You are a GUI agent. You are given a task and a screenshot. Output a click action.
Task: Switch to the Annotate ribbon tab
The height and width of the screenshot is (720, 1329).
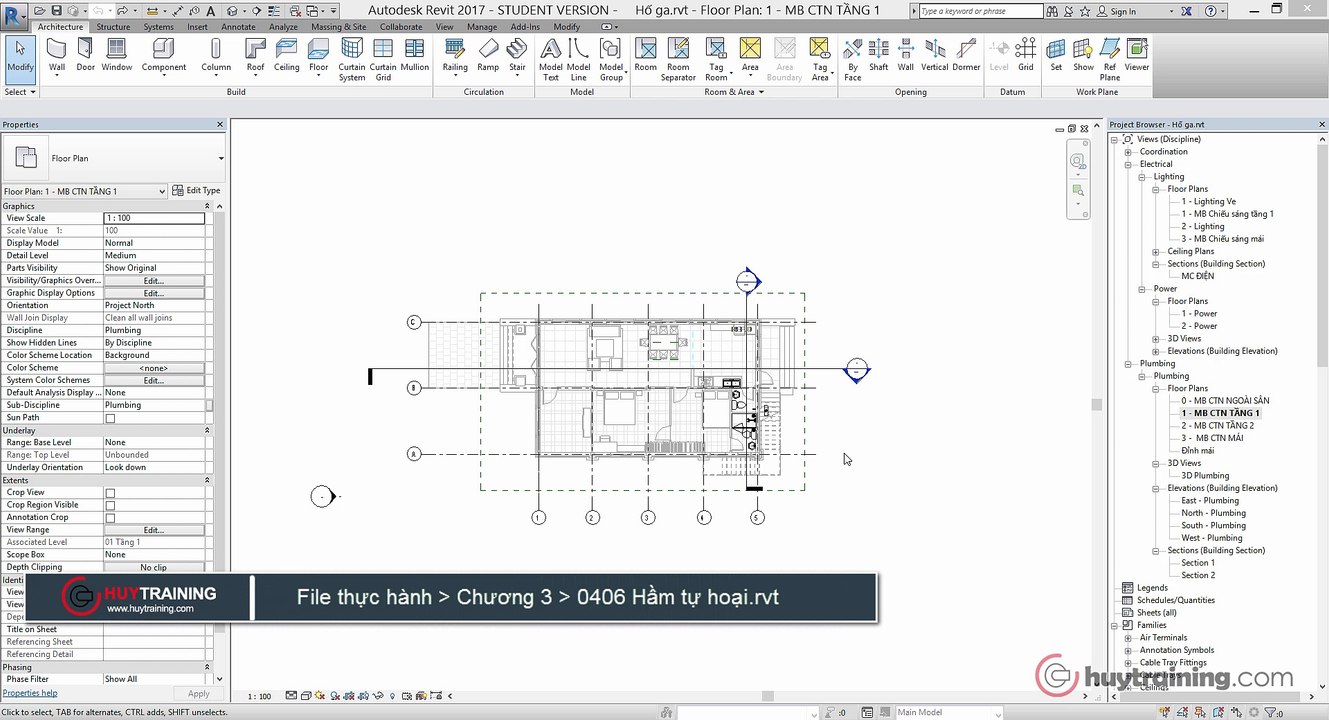(x=238, y=27)
